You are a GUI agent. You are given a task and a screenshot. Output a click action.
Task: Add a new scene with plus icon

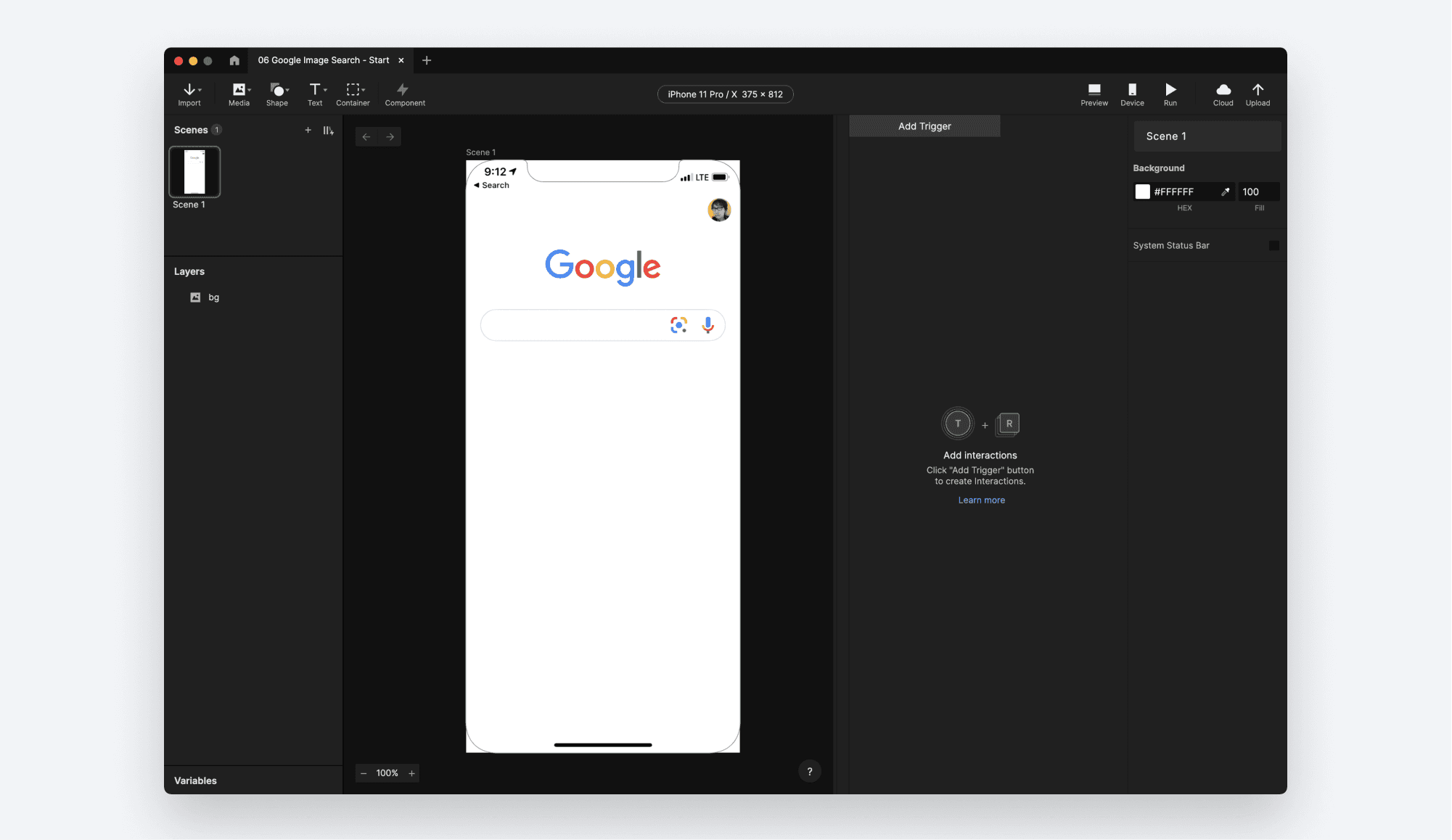[308, 130]
